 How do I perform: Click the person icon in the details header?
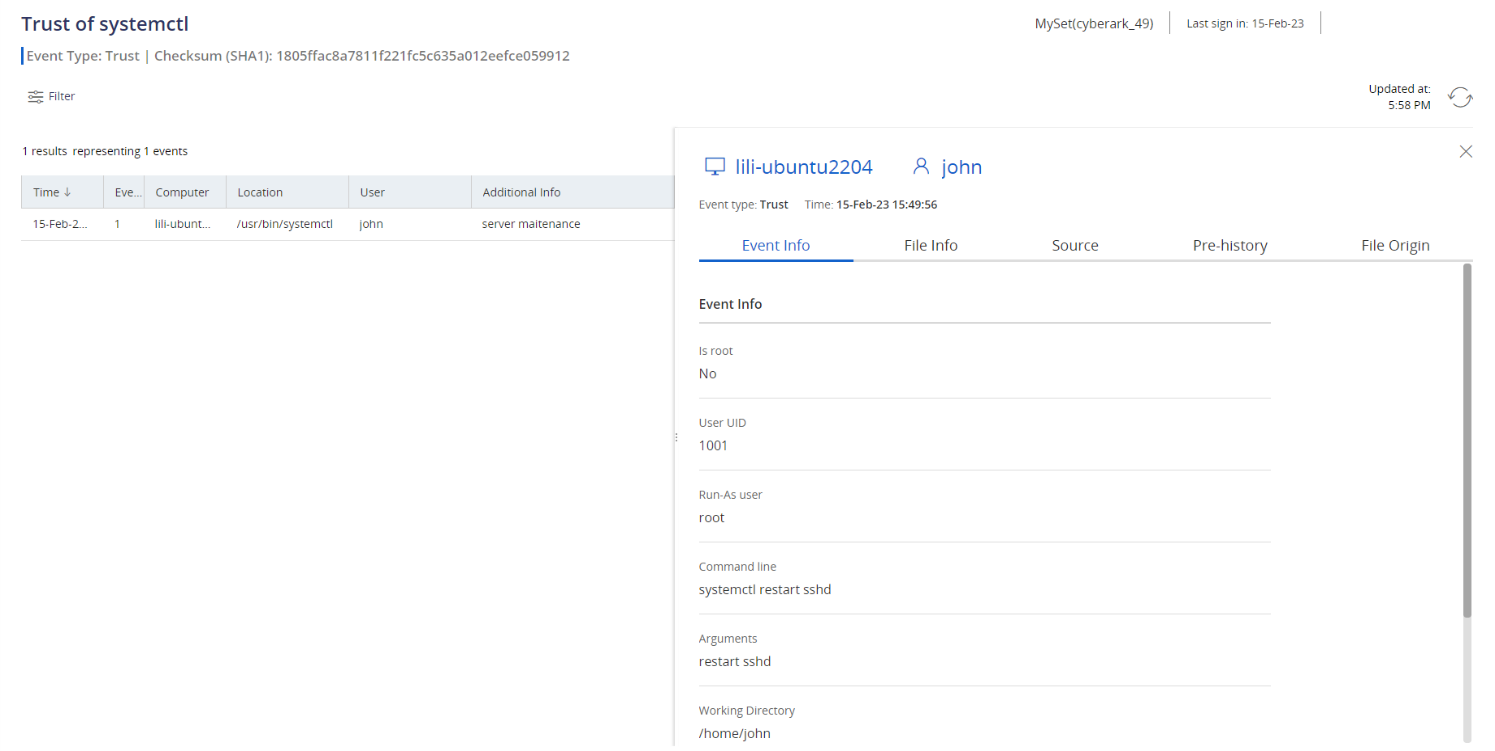[x=920, y=166]
